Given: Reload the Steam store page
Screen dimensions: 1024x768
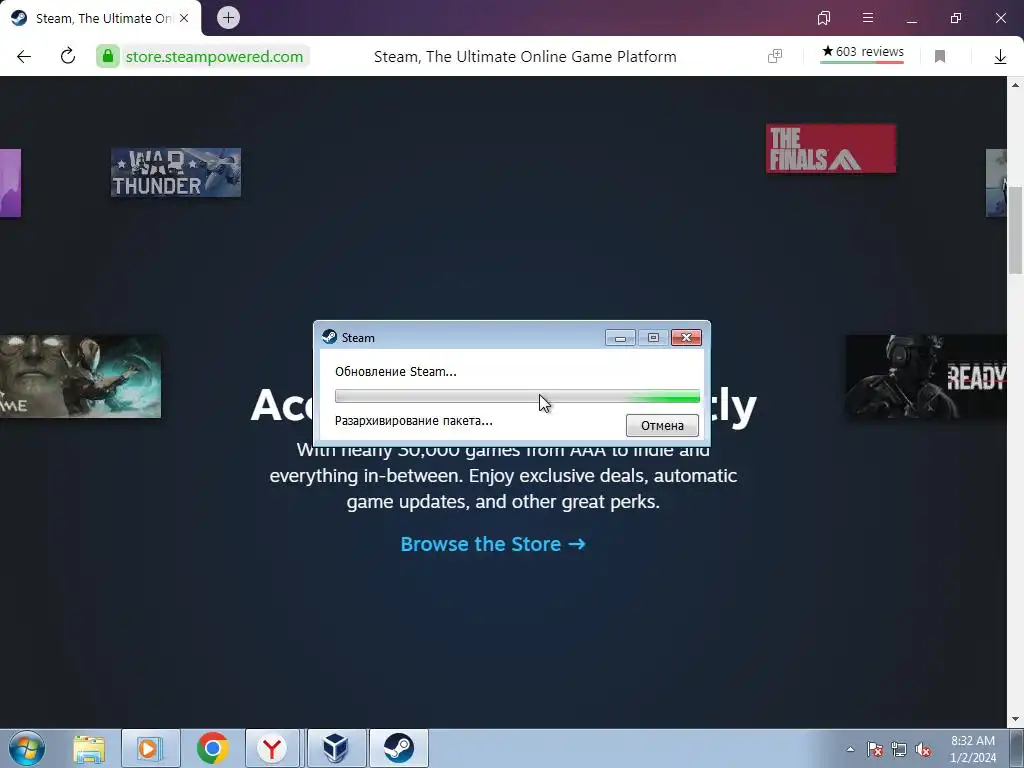Looking at the screenshot, I should [x=68, y=56].
